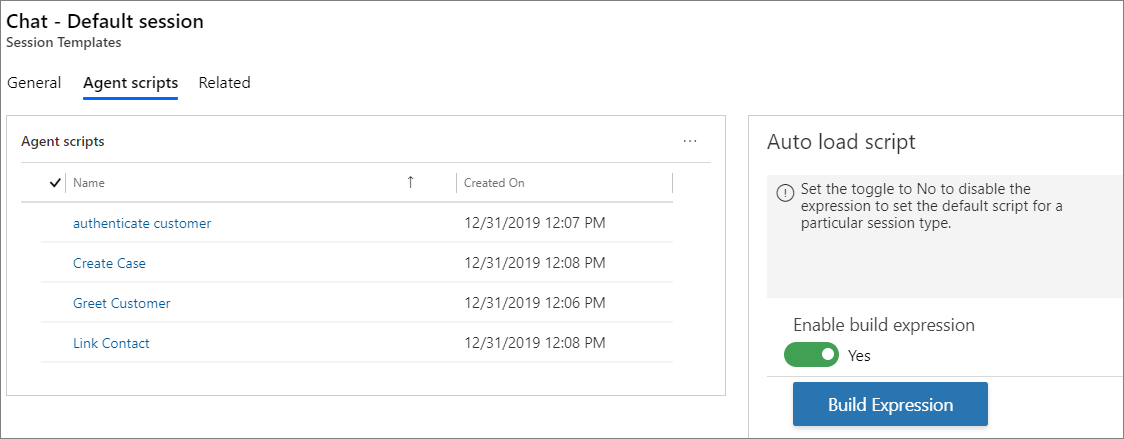Screen dimensions: 1124x439
Task: Switch to the Related tab
Action: click(224, 82)
